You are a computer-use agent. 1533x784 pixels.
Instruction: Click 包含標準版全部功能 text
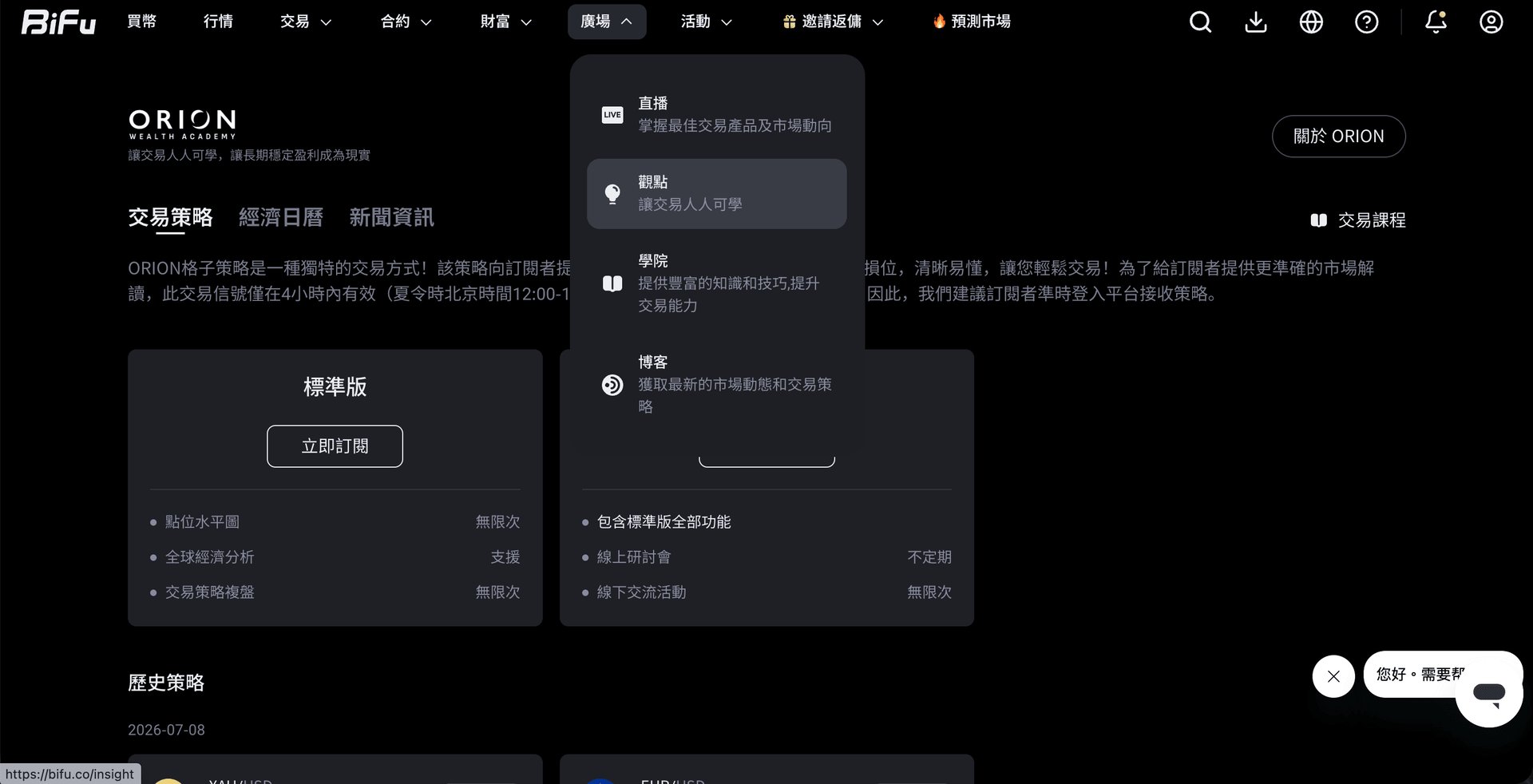click(x=664, y=522)
